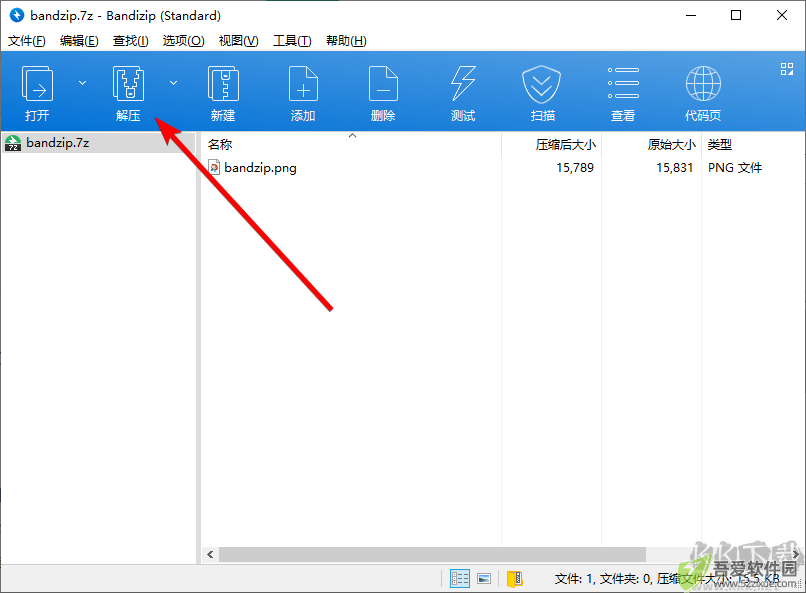Open the 视图(V) menu
The width and height of the screenshot is (806, 593).
(x=239, y=41)
